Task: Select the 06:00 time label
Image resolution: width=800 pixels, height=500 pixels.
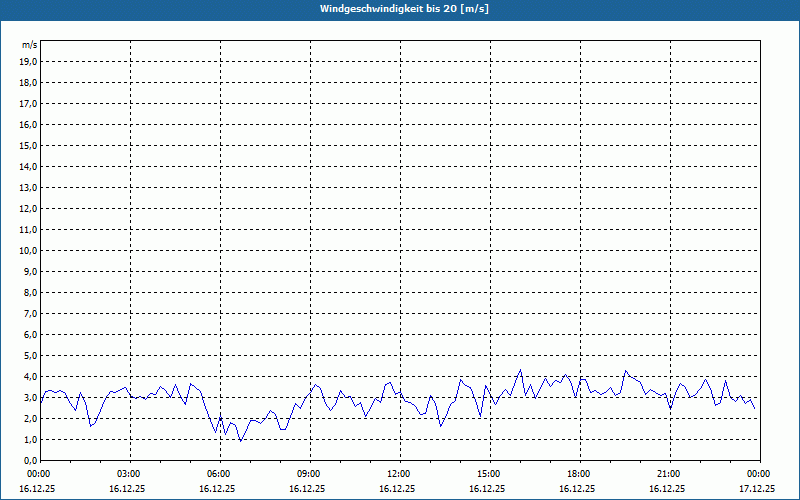Action: (x=219, y=473)
